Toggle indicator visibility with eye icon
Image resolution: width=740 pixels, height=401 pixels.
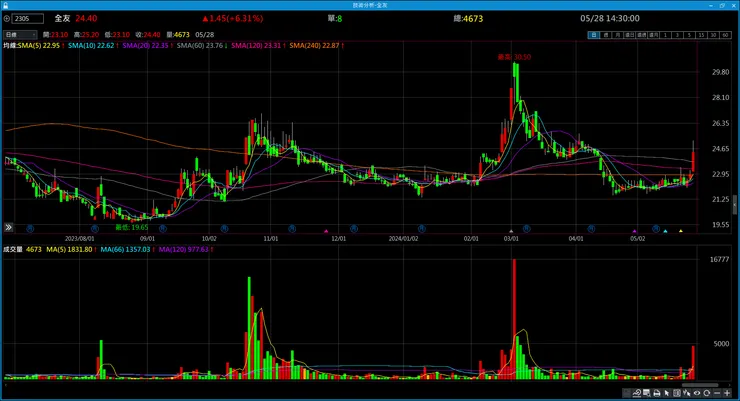(x=697, y=393)
